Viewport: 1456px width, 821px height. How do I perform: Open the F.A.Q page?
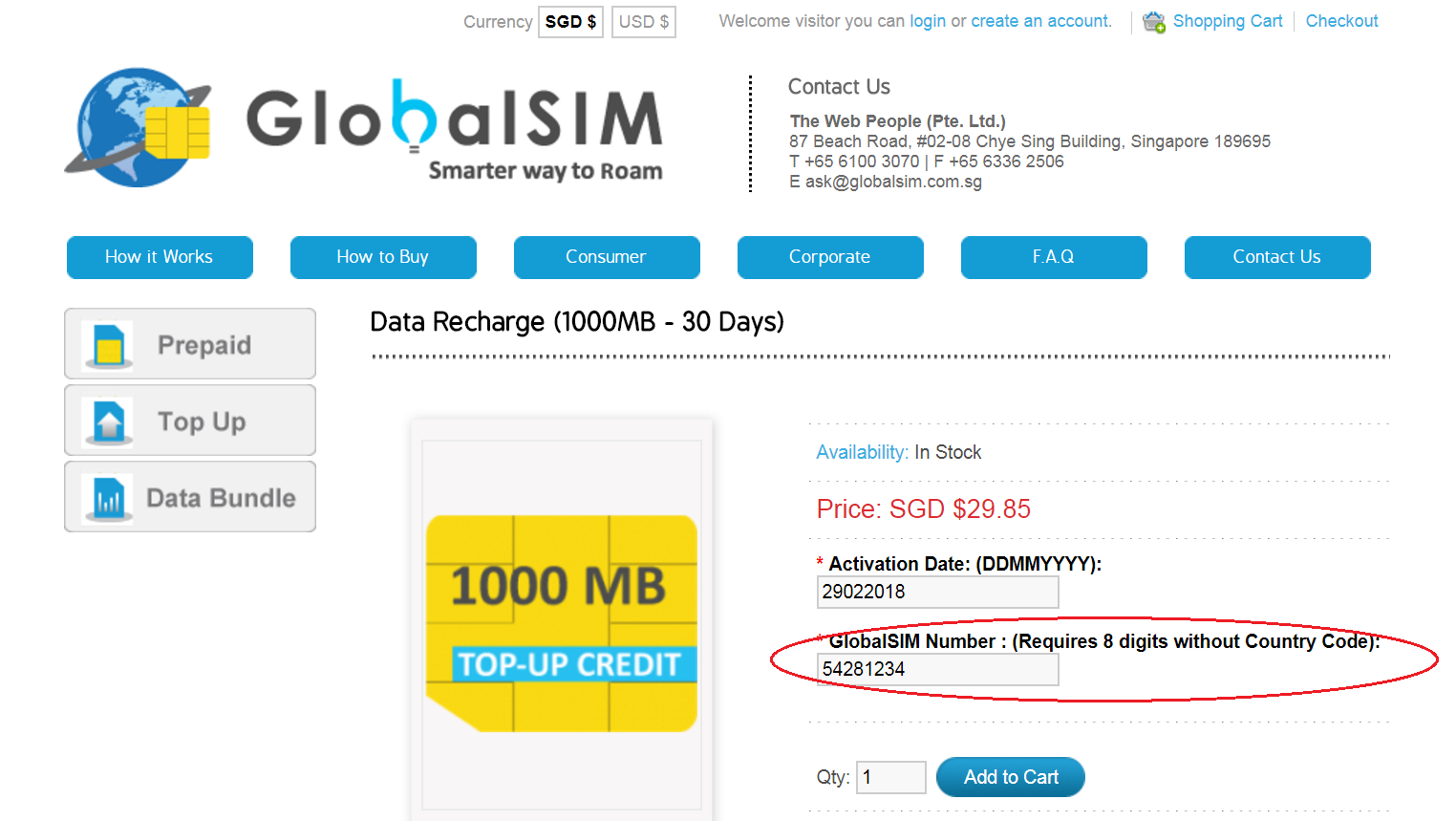tap(1054, 257)
